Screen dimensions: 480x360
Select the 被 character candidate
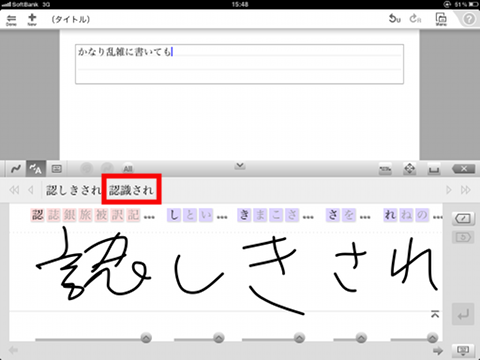101,215
